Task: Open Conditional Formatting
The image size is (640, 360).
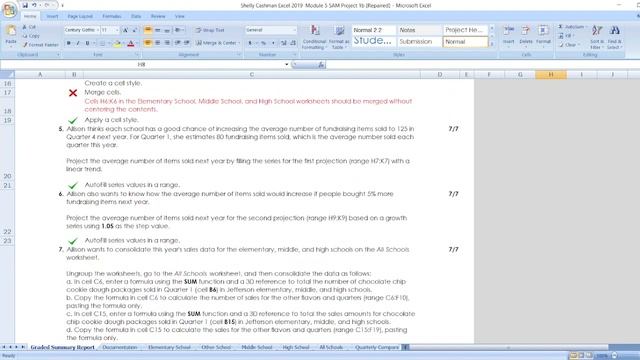Action: click(x=314, y=37)
